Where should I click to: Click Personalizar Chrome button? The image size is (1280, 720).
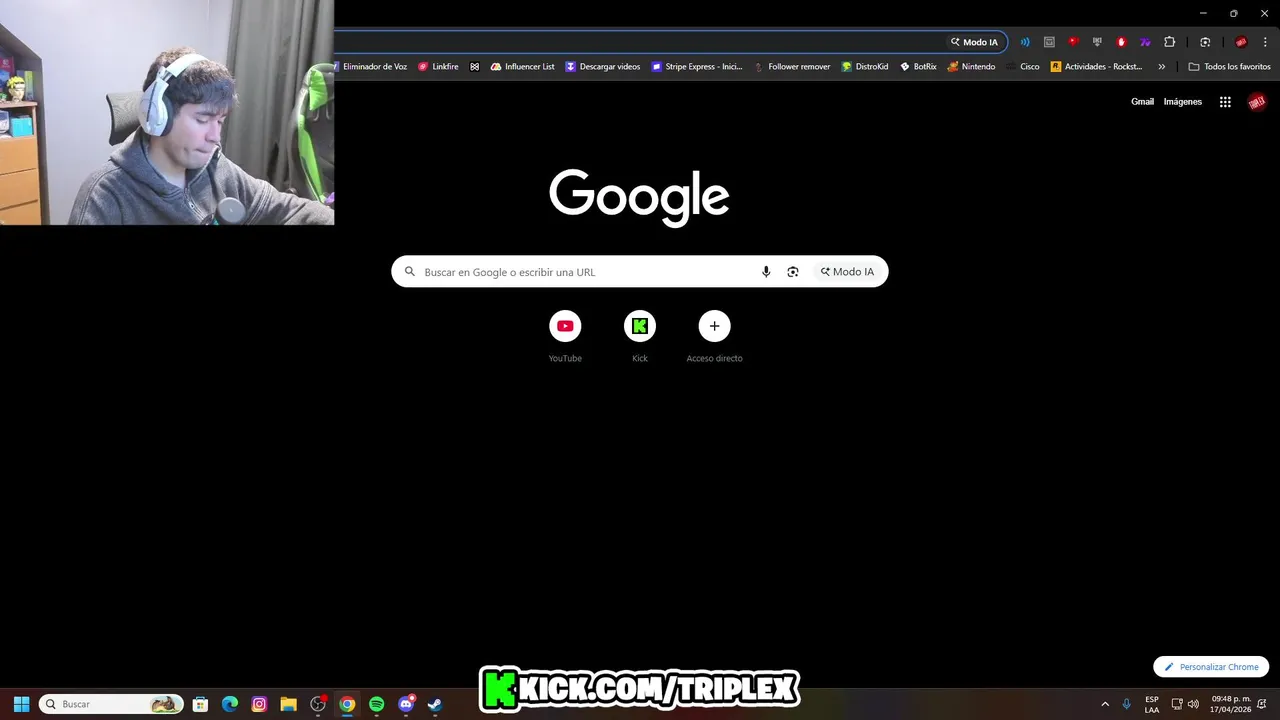click(x=1211, y=667)
